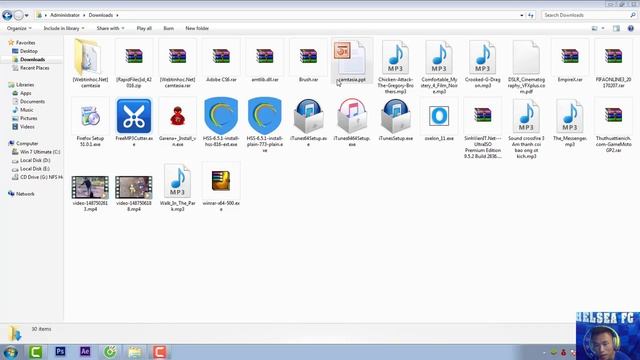640x360 pixels.
Task: Open the Help icon
Action: [x=631, y=28]
